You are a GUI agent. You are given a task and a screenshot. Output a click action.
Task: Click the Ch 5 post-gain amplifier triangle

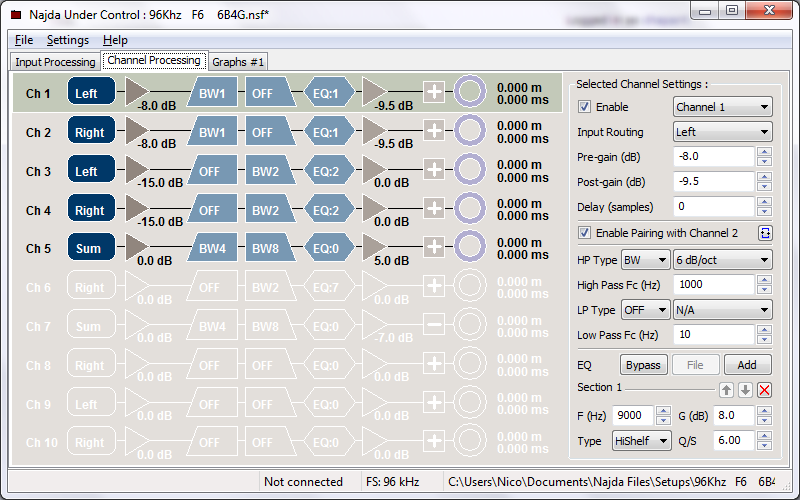coord(373,246)
